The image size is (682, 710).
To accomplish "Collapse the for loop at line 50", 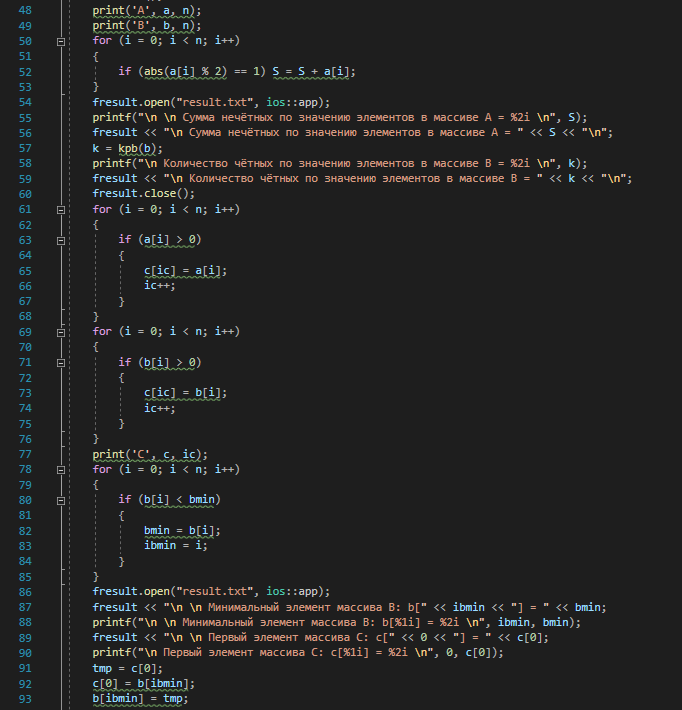I will (61, 42).
